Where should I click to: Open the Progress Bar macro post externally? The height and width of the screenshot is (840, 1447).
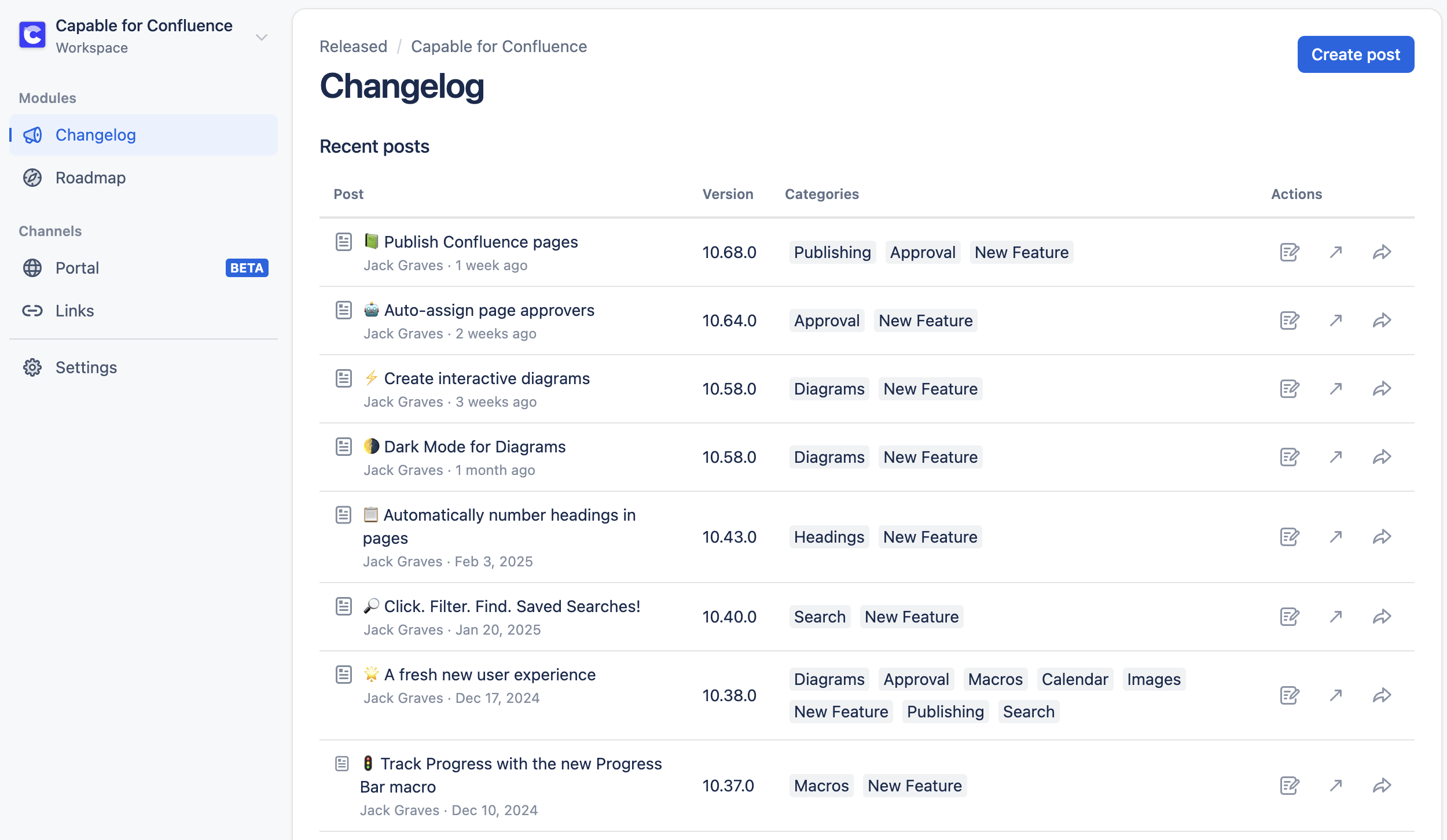coord(1336,786)
